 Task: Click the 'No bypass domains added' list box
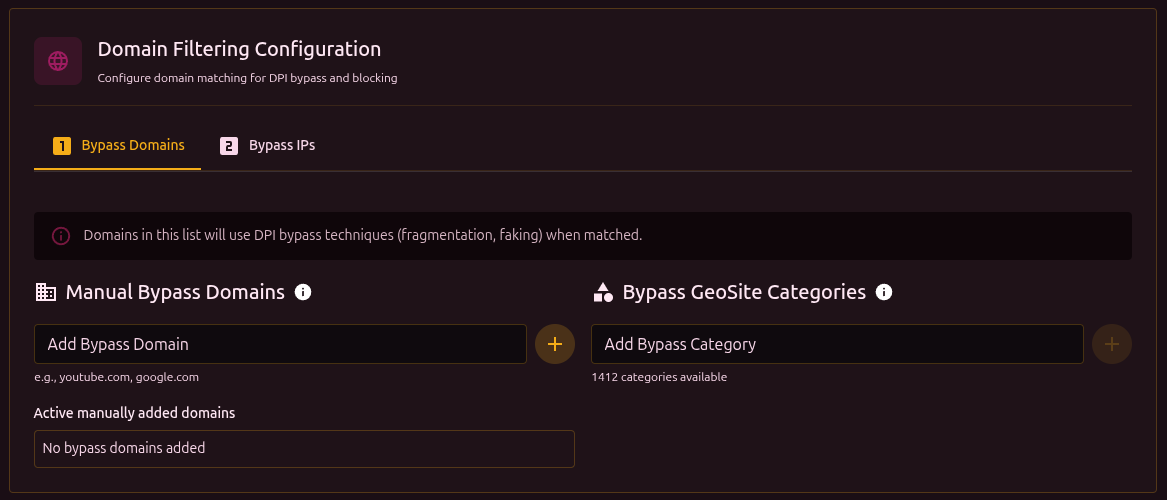point(304,449)
